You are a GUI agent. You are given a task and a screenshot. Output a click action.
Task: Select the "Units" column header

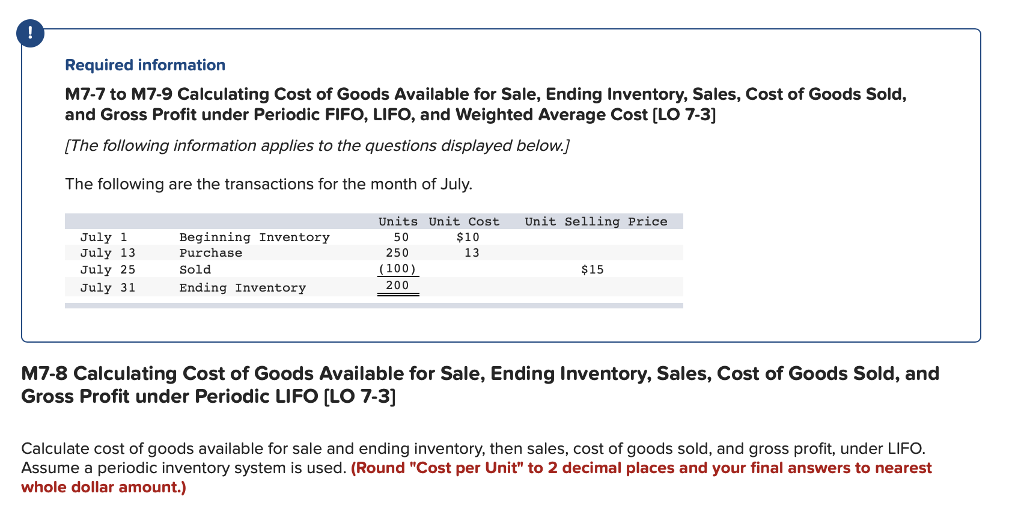pyautogui.click(x=398, y=222)
